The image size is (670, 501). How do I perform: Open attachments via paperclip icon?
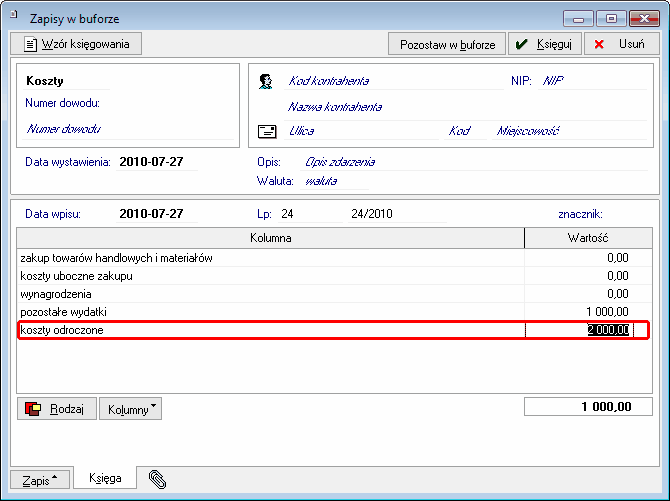(x=157, y=479)
